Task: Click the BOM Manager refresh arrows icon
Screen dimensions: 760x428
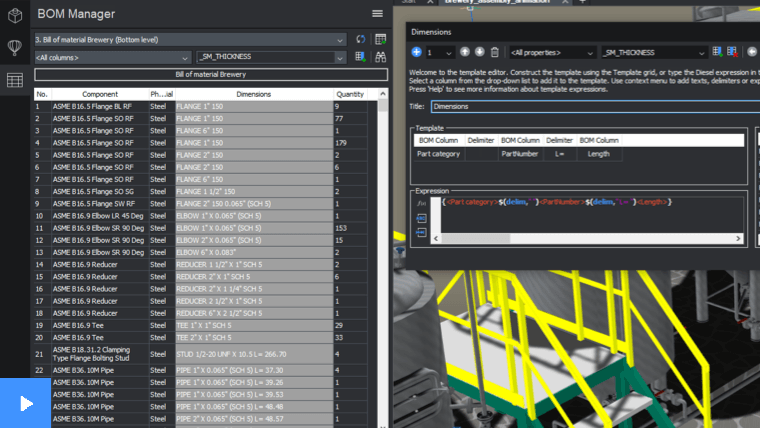Action: [360, 39]
